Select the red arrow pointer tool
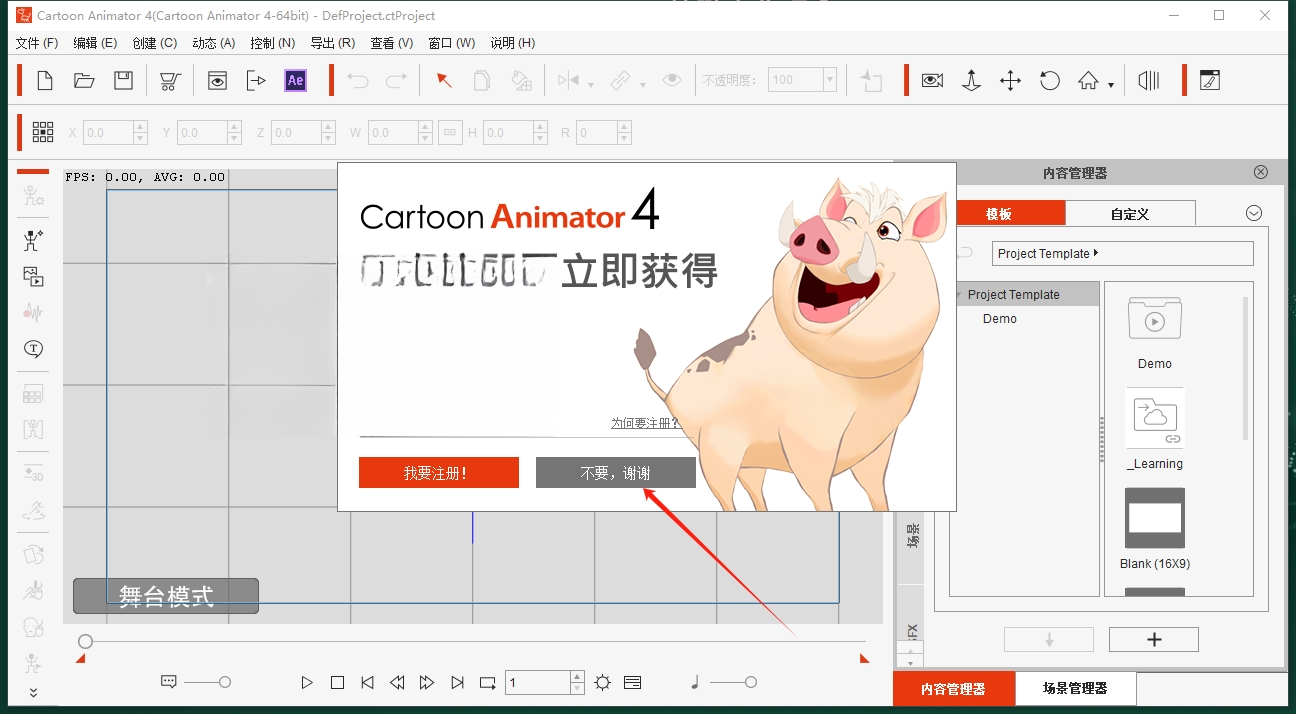 [x=444, y=81]
